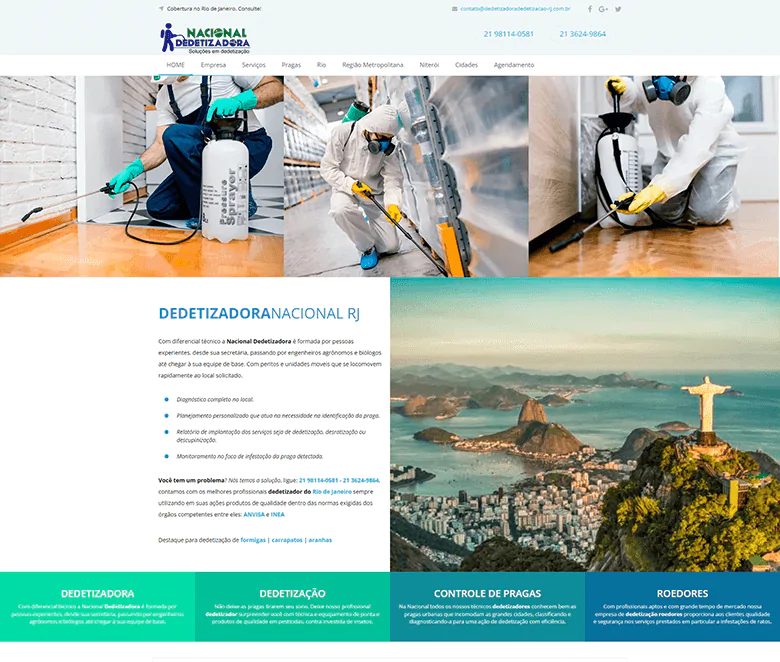This screenshot has height=662, width=780.
Task: Open the Região Metropolitana menu item
Action: coord(373,65)
